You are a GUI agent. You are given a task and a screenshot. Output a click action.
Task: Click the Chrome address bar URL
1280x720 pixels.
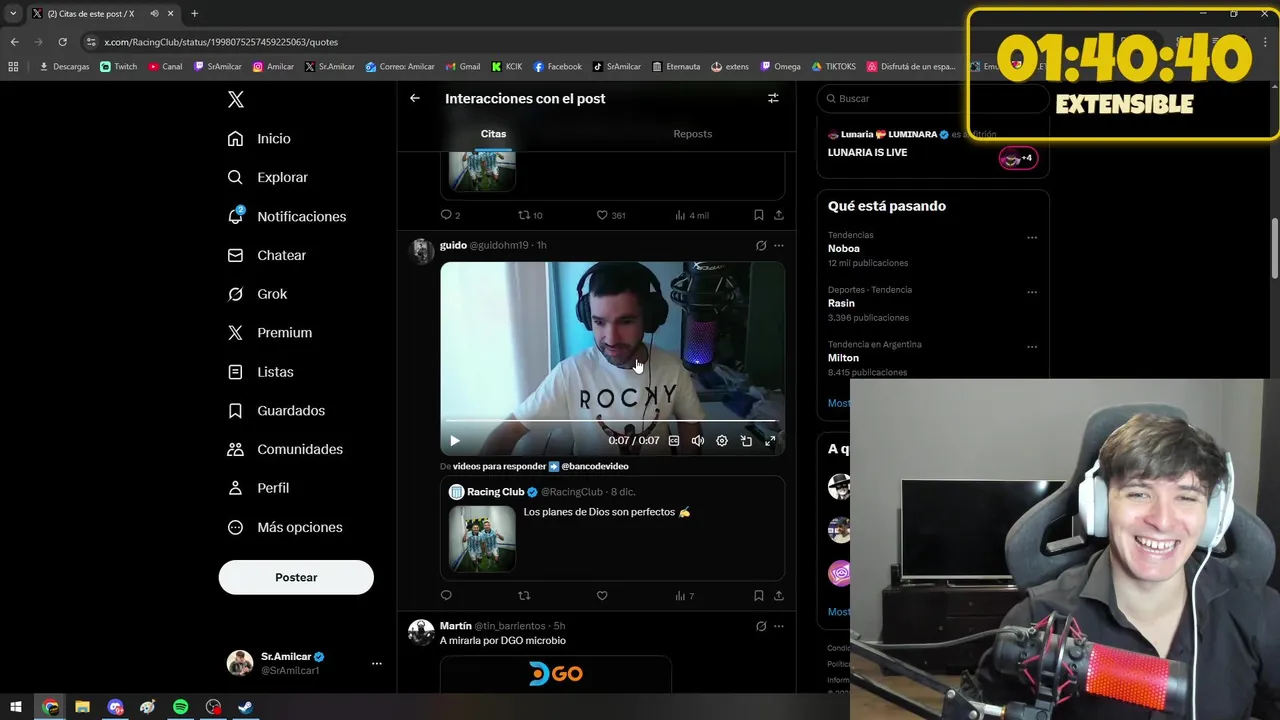pos(221,42)
